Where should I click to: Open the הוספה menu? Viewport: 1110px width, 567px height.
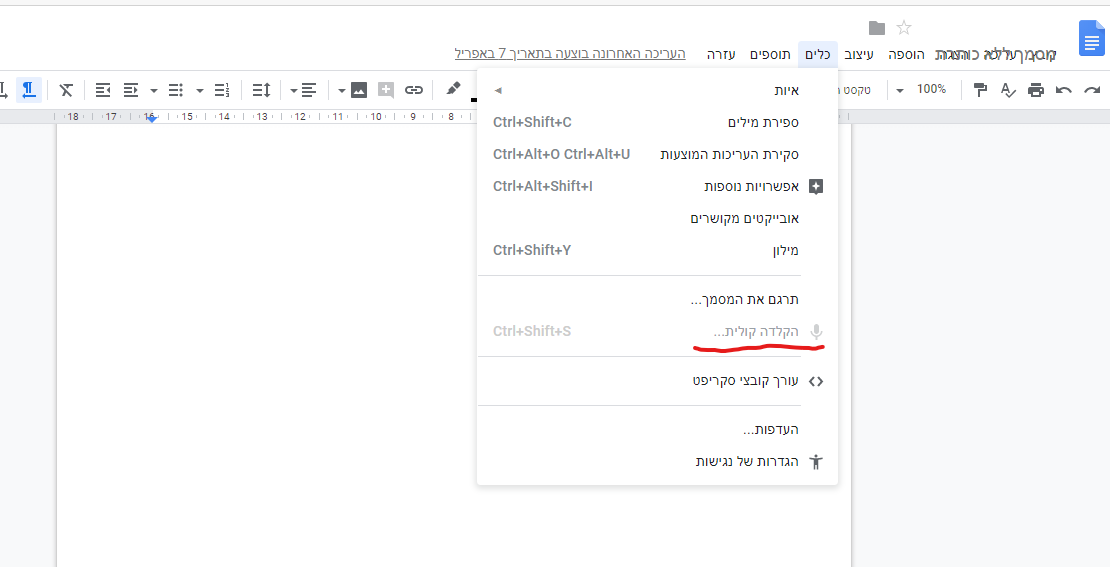point(906,55)
